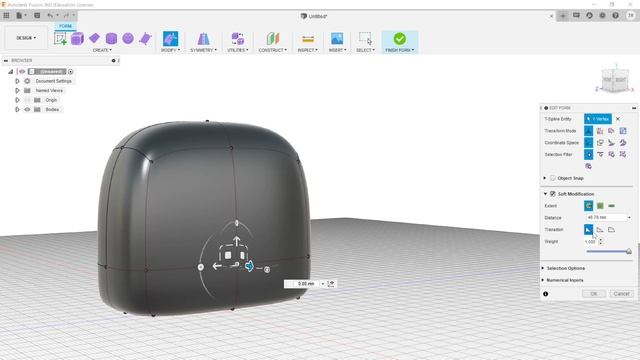Open the SELECT dropdown
The image size is (640, 360).
(x=365, y=50)
